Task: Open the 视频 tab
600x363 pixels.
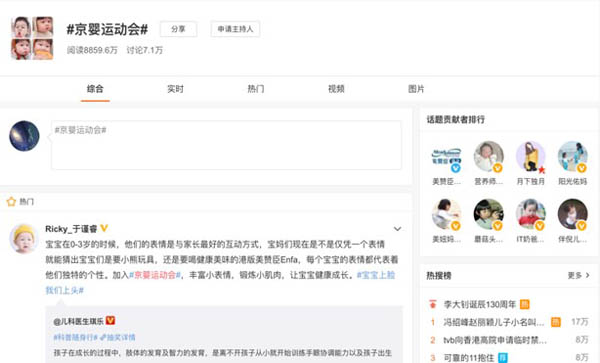Action: click(x=336, y=89)
